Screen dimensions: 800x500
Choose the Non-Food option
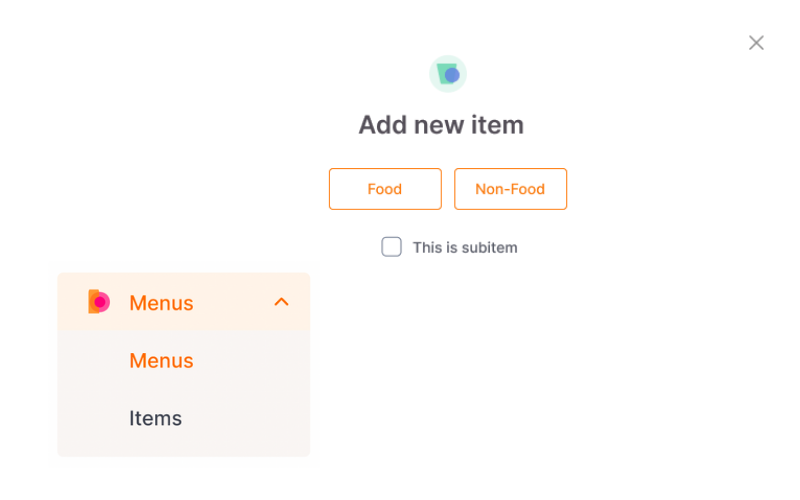[510, 189]
